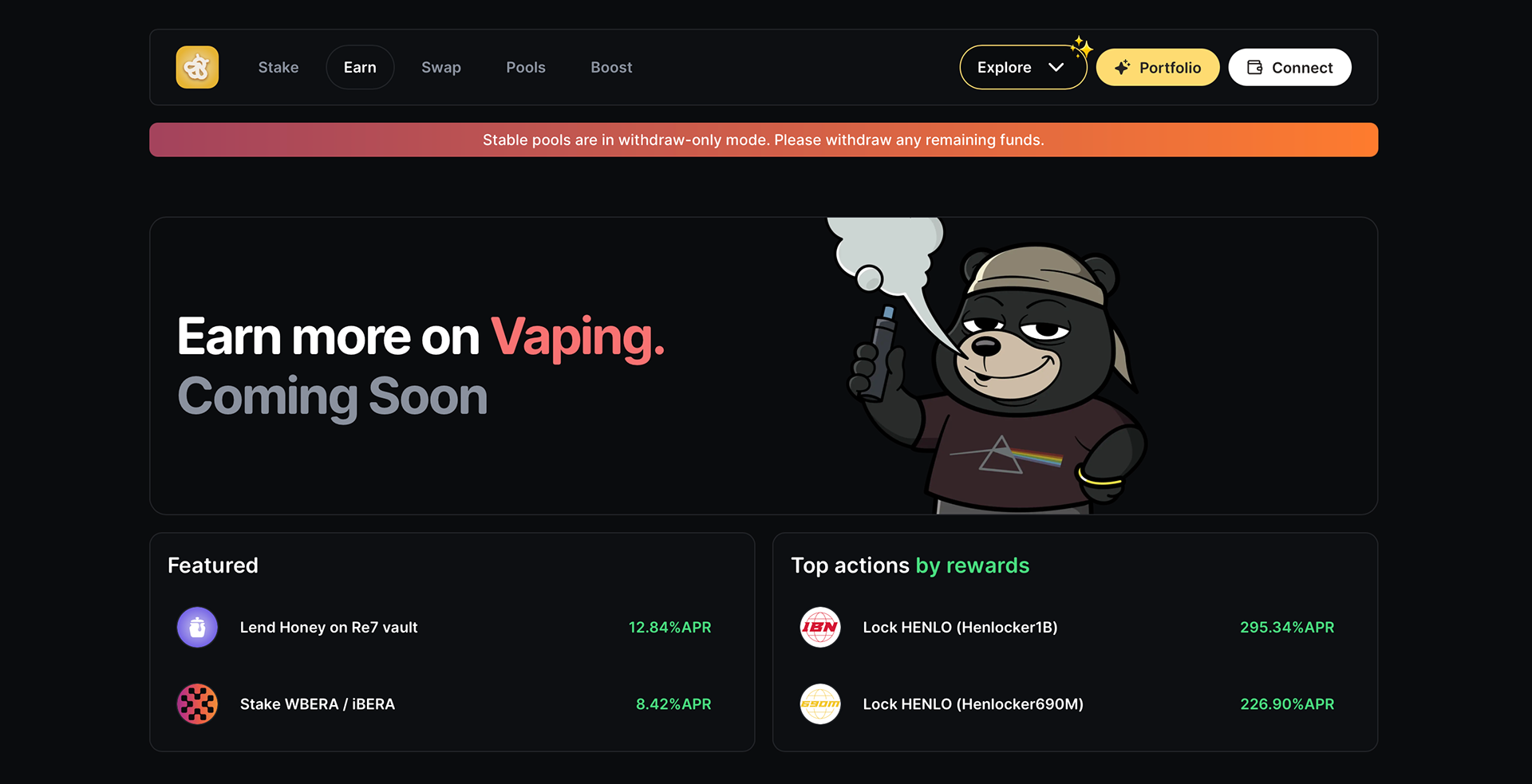
Task: Click the 226.90%APR value
Action: coord(1287,704)
